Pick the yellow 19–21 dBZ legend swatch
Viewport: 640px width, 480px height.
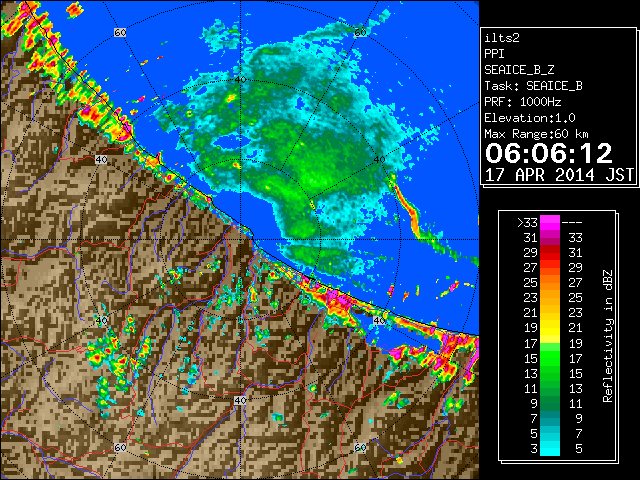click(x=550, y=328)
